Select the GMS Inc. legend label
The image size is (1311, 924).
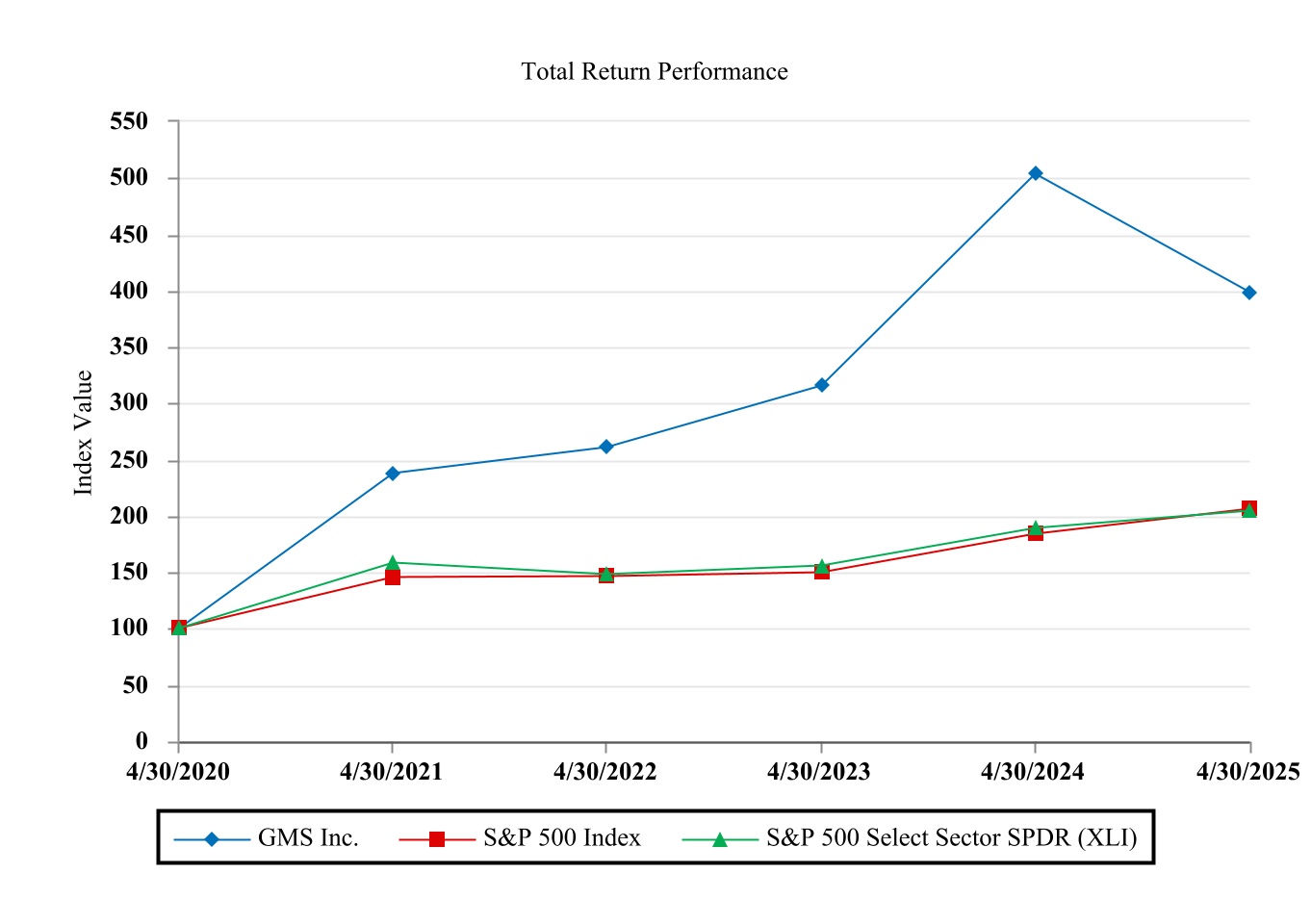coord(308,838)
